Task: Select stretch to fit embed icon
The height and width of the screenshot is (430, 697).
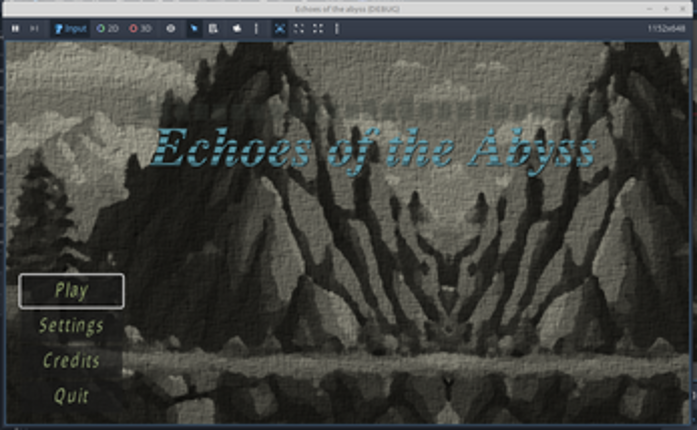Action: [318, 28]
